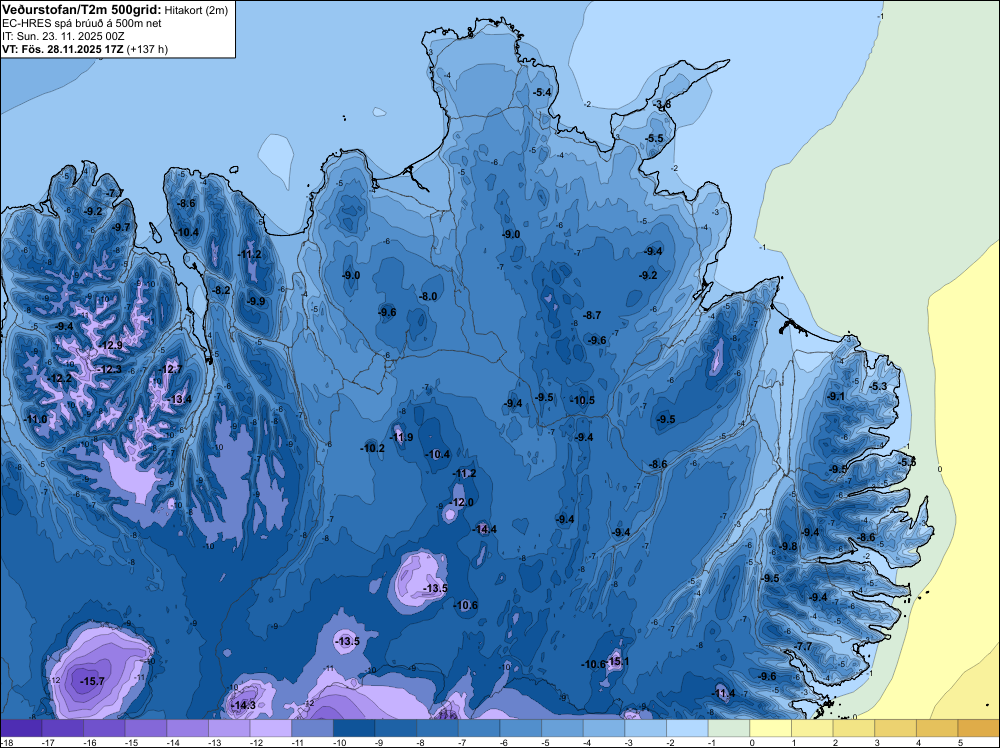This screenshot has height=748, width=1000.
Task: Click legend swatch between 0 and 1
Action: click(770, 728)
